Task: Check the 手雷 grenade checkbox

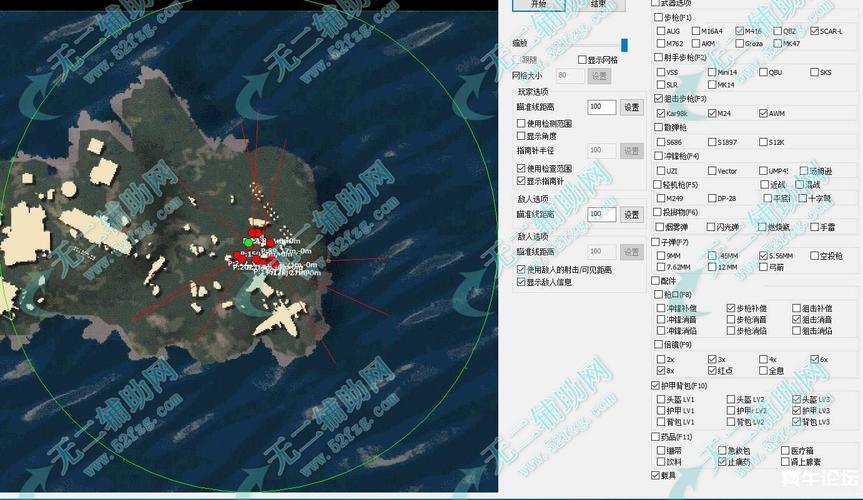Action: click(x=814, y=226)
